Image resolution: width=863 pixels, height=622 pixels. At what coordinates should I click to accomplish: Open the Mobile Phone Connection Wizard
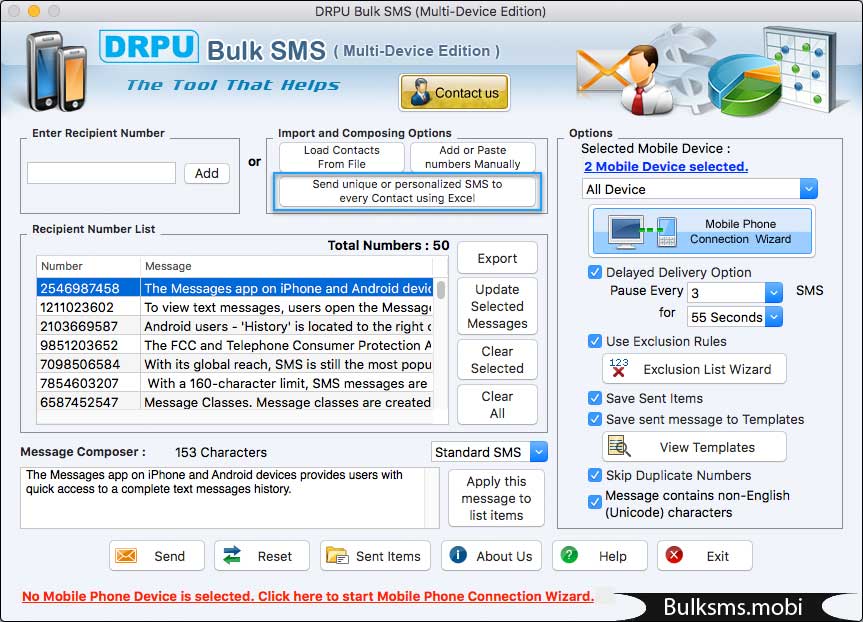pyautogui.click(x=702, y=231)
